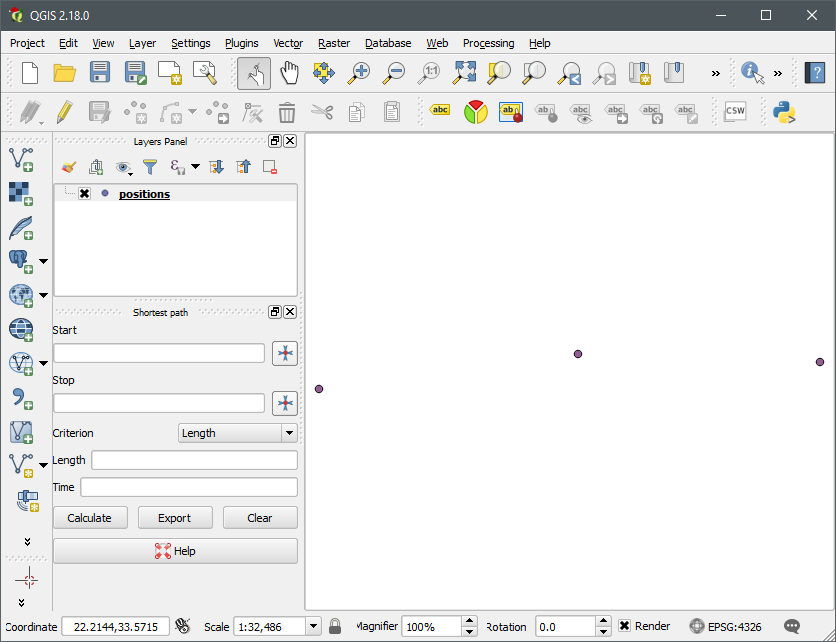
Task: Open the Criterion Length dropdown
Action: pos(238,433)
